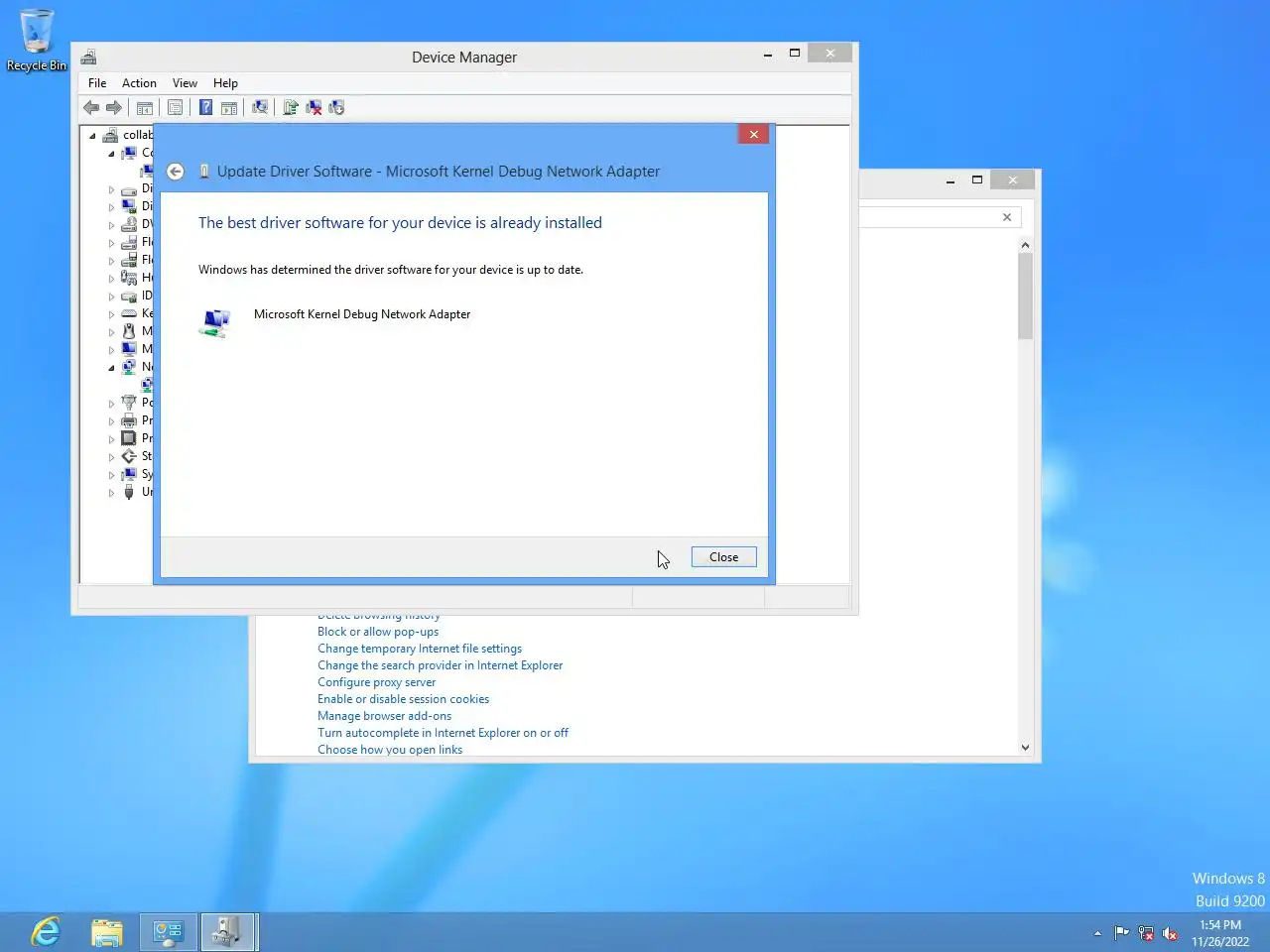
Task: Open the View menu
Action: click(185, 83)
